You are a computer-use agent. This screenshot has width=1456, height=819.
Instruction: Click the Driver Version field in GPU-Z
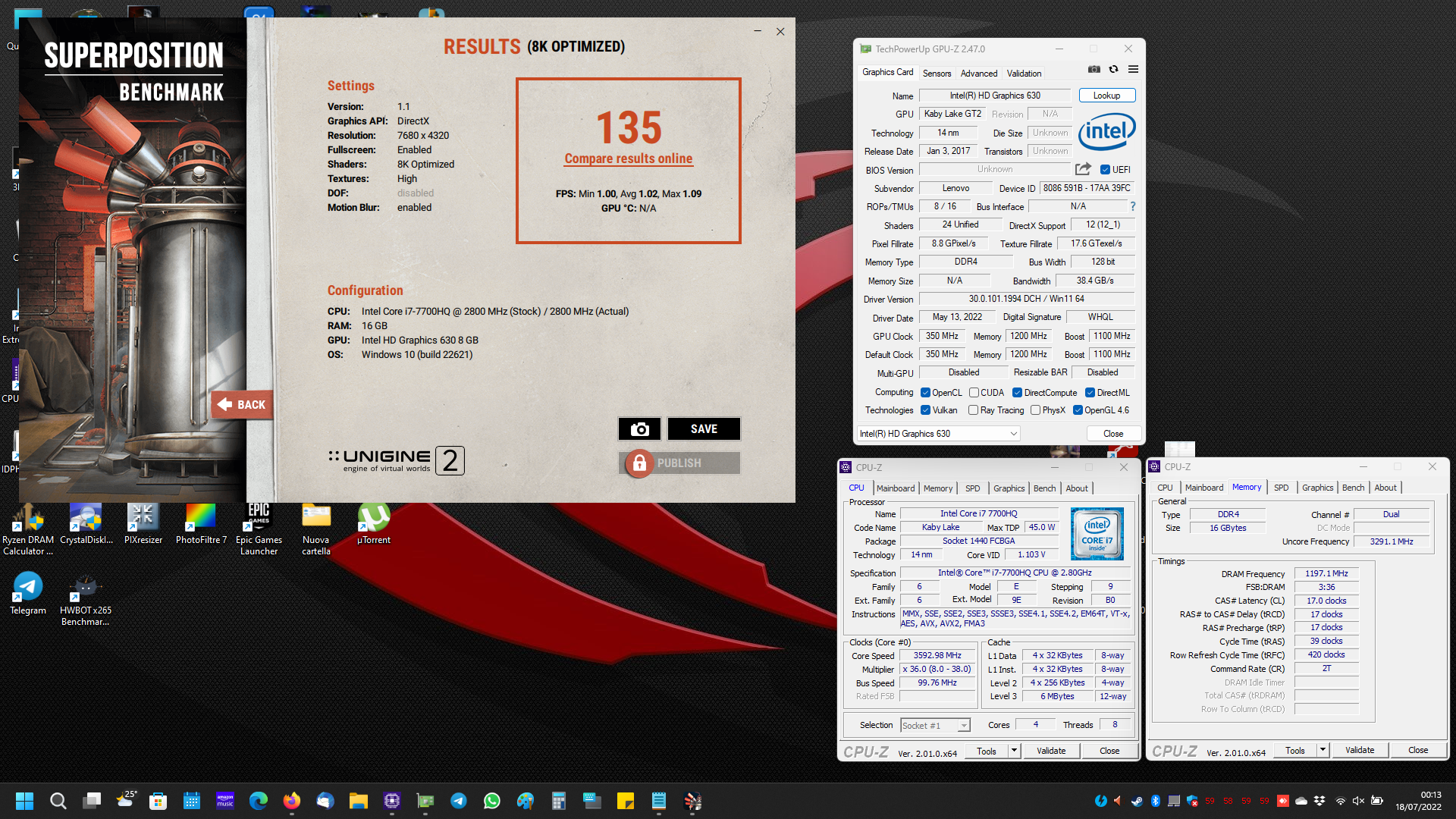click(x=1026, y=299)
